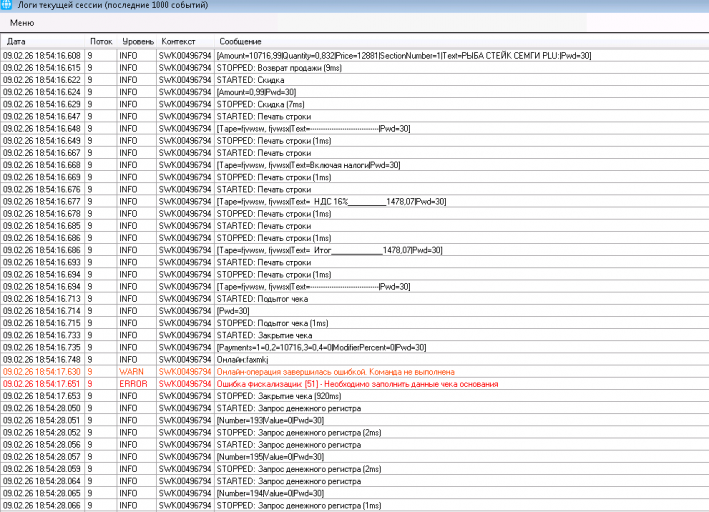Click the date cell 09.02.26 18:54:16.667

click(x=42, y=153)
